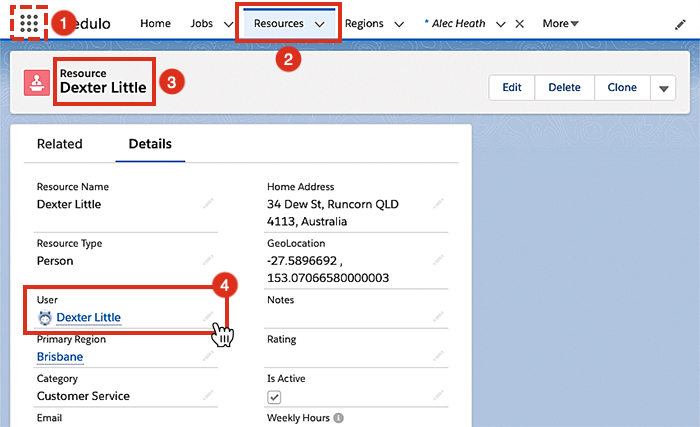Open more actions dropdown beside Clone
Image resolution: width=700 pixels, height=427 pixels.
point(663,88)
